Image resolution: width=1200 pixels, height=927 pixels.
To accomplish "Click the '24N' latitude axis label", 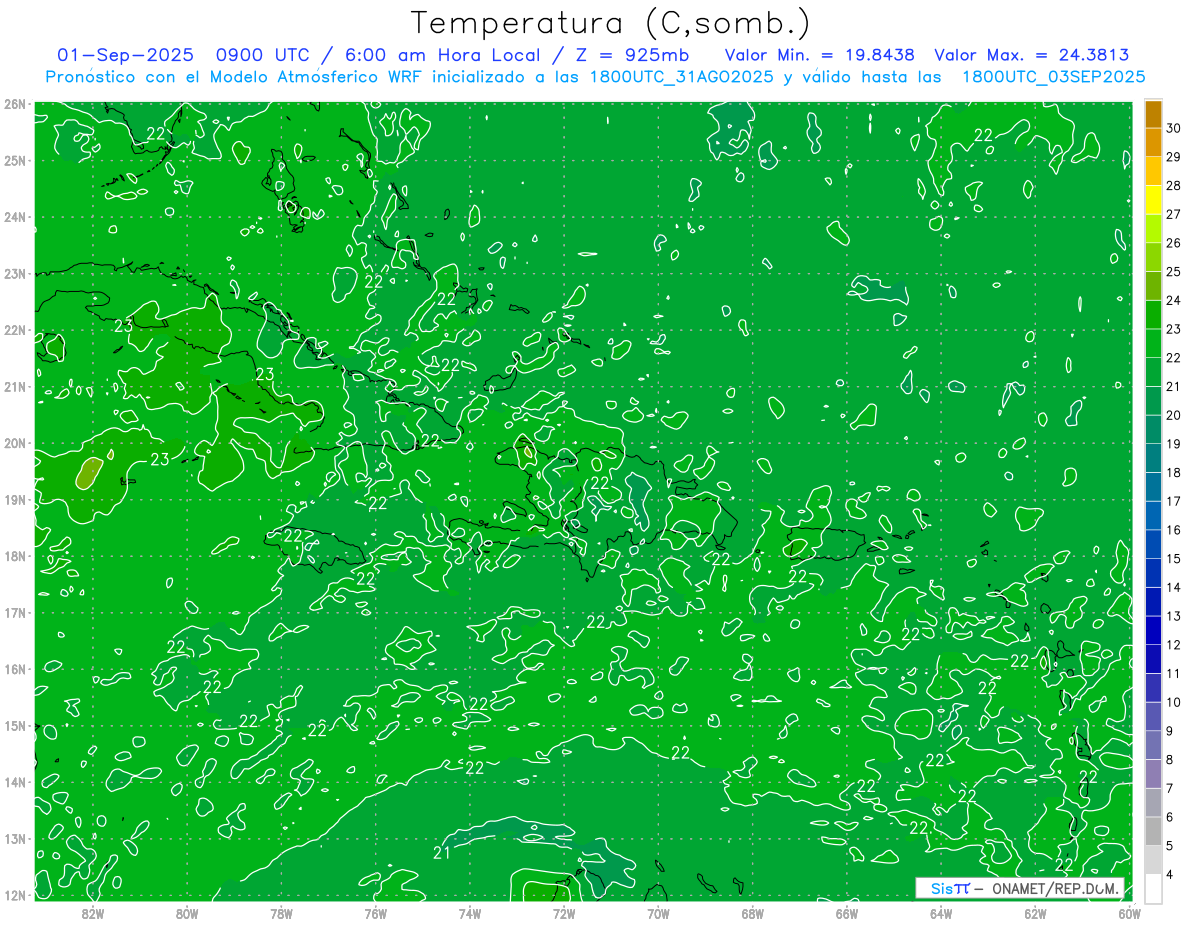I will (x=15, y=217).
